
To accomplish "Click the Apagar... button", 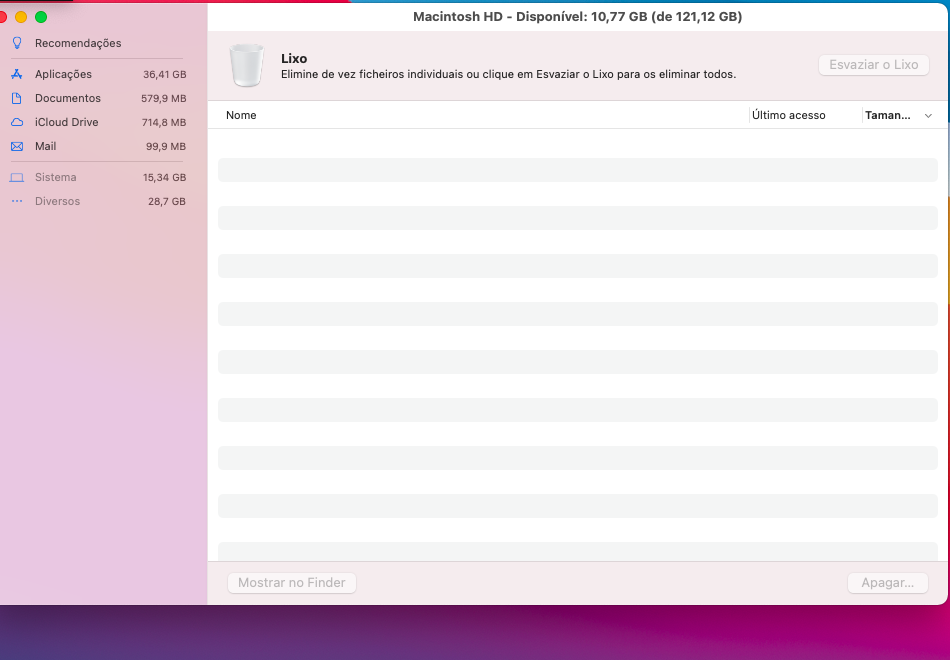I will coord(888,583).
